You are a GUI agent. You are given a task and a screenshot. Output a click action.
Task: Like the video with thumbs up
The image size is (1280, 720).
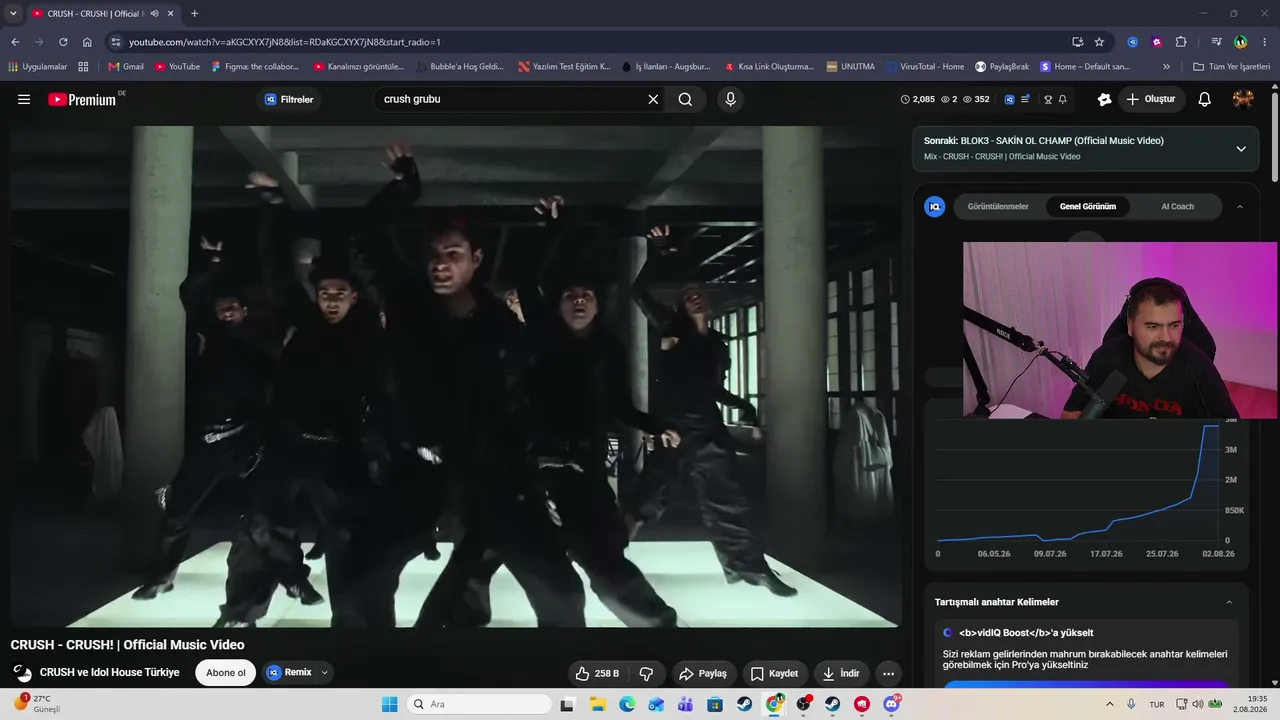[x=597, y=673]
